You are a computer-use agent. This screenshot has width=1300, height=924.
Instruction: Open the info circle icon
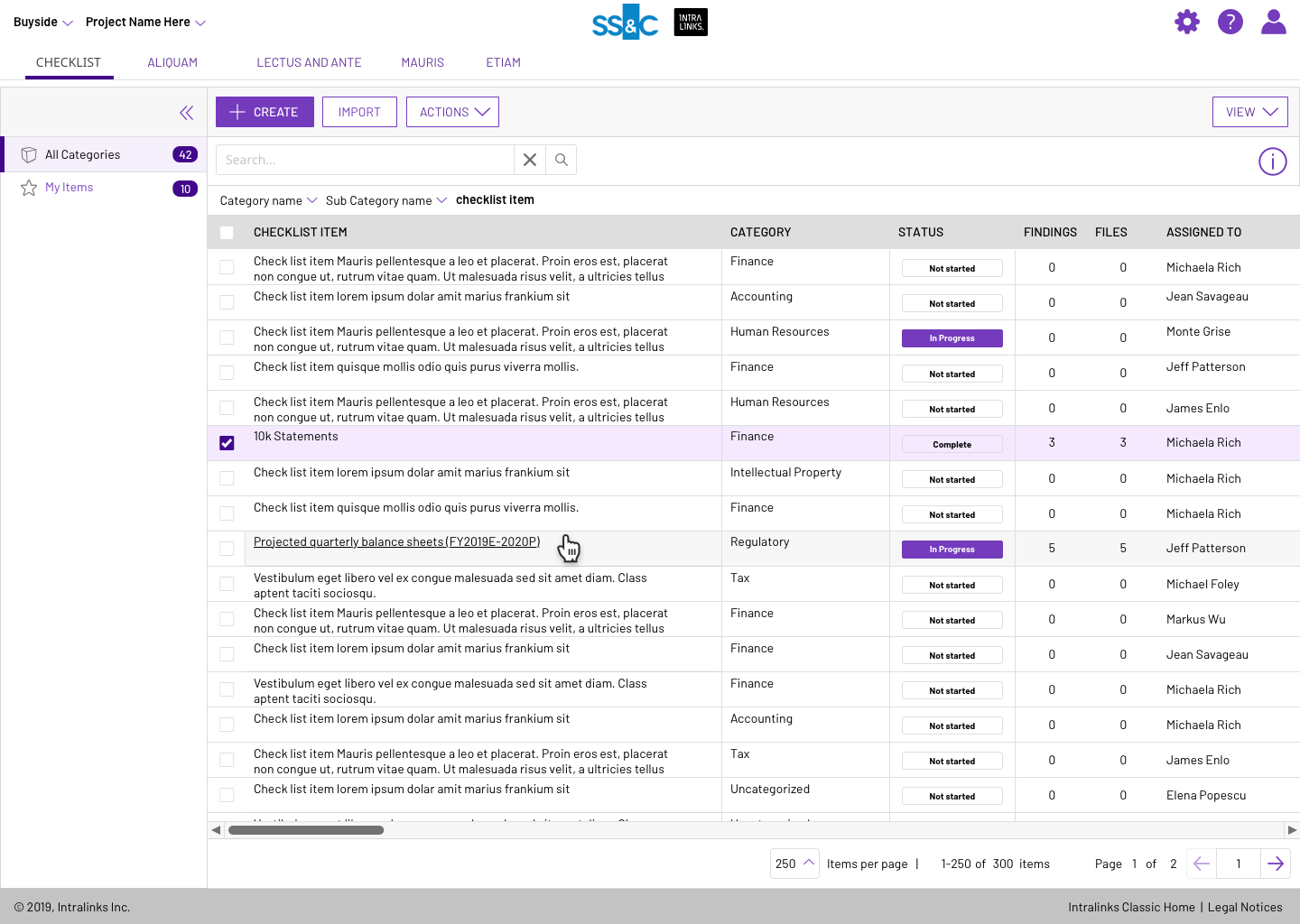(x=1273, y=162)
